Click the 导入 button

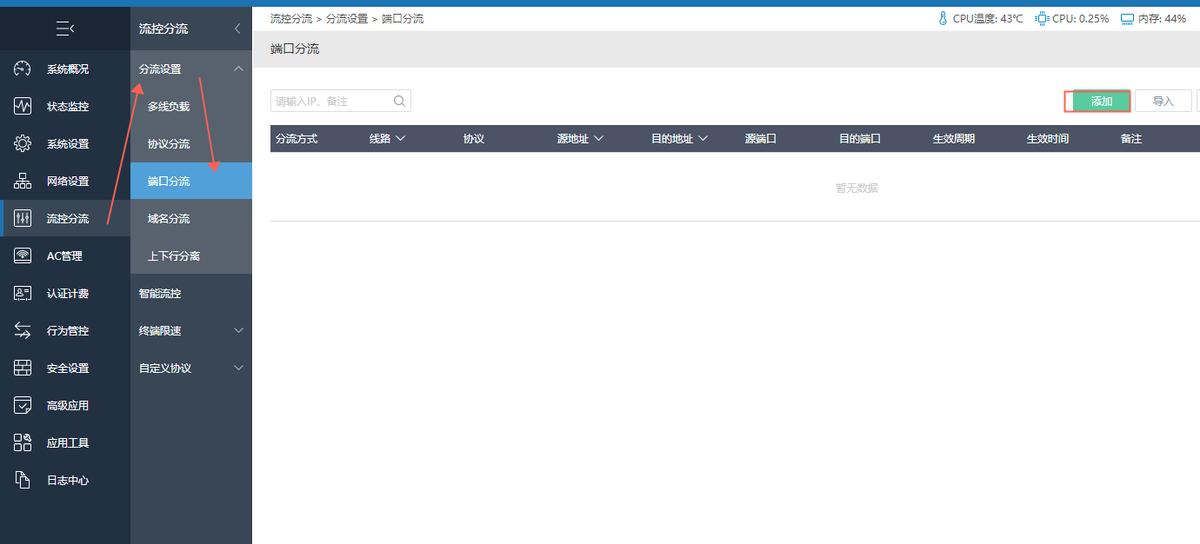click(x=1163, y=101)
